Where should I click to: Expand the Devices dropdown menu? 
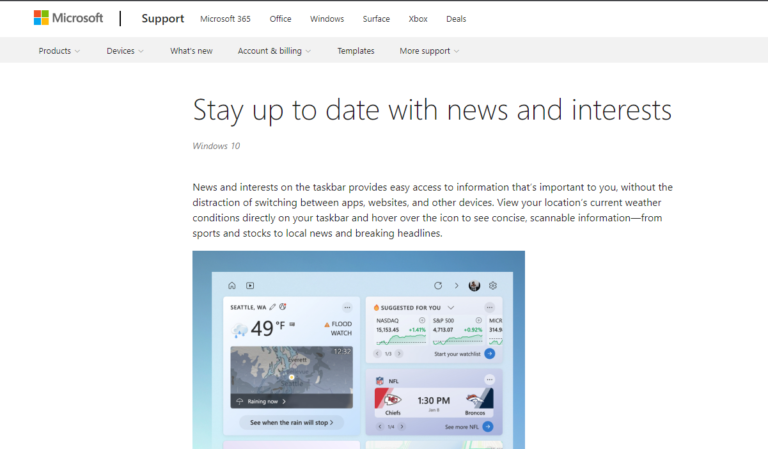(x=125, y=51)
